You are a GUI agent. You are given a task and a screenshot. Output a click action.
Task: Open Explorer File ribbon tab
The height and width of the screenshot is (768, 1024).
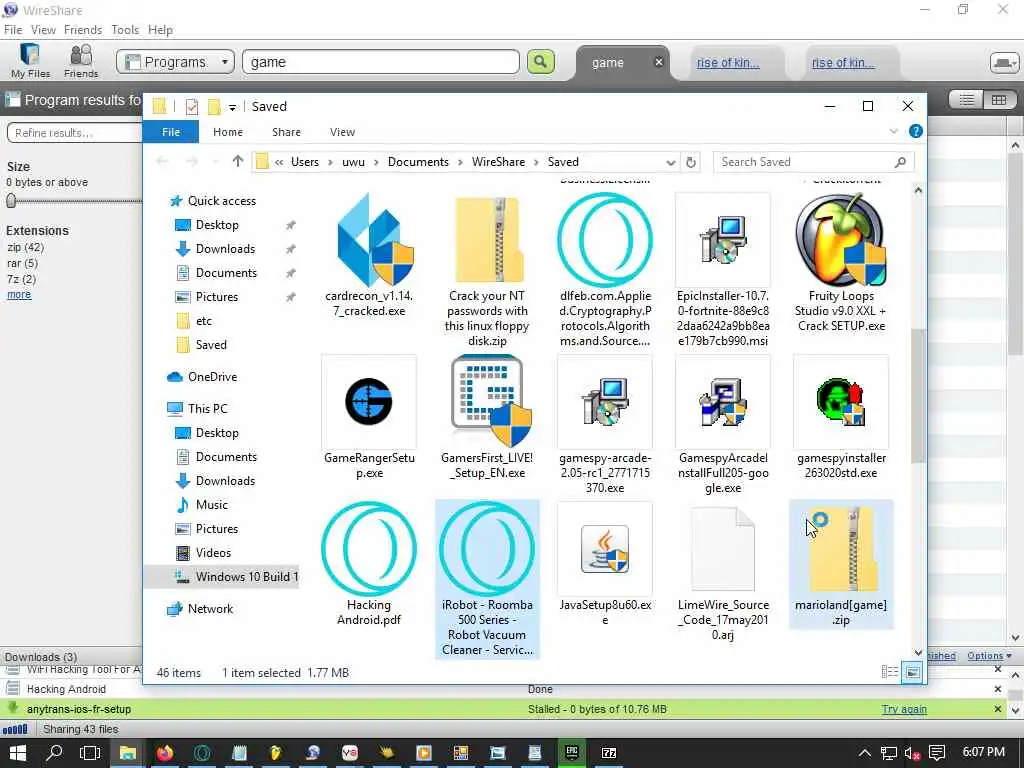click(x=171, y=132)
